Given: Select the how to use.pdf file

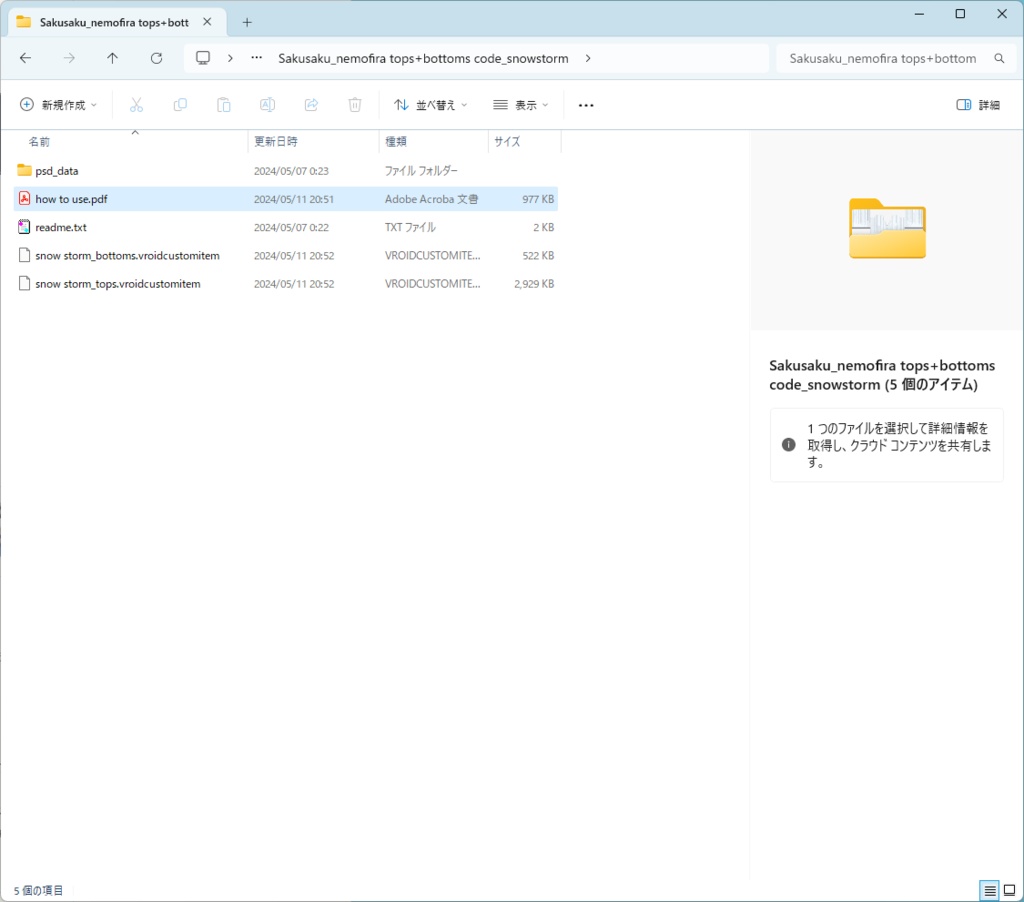Looking at the screenshot, I should coord(285,199).
